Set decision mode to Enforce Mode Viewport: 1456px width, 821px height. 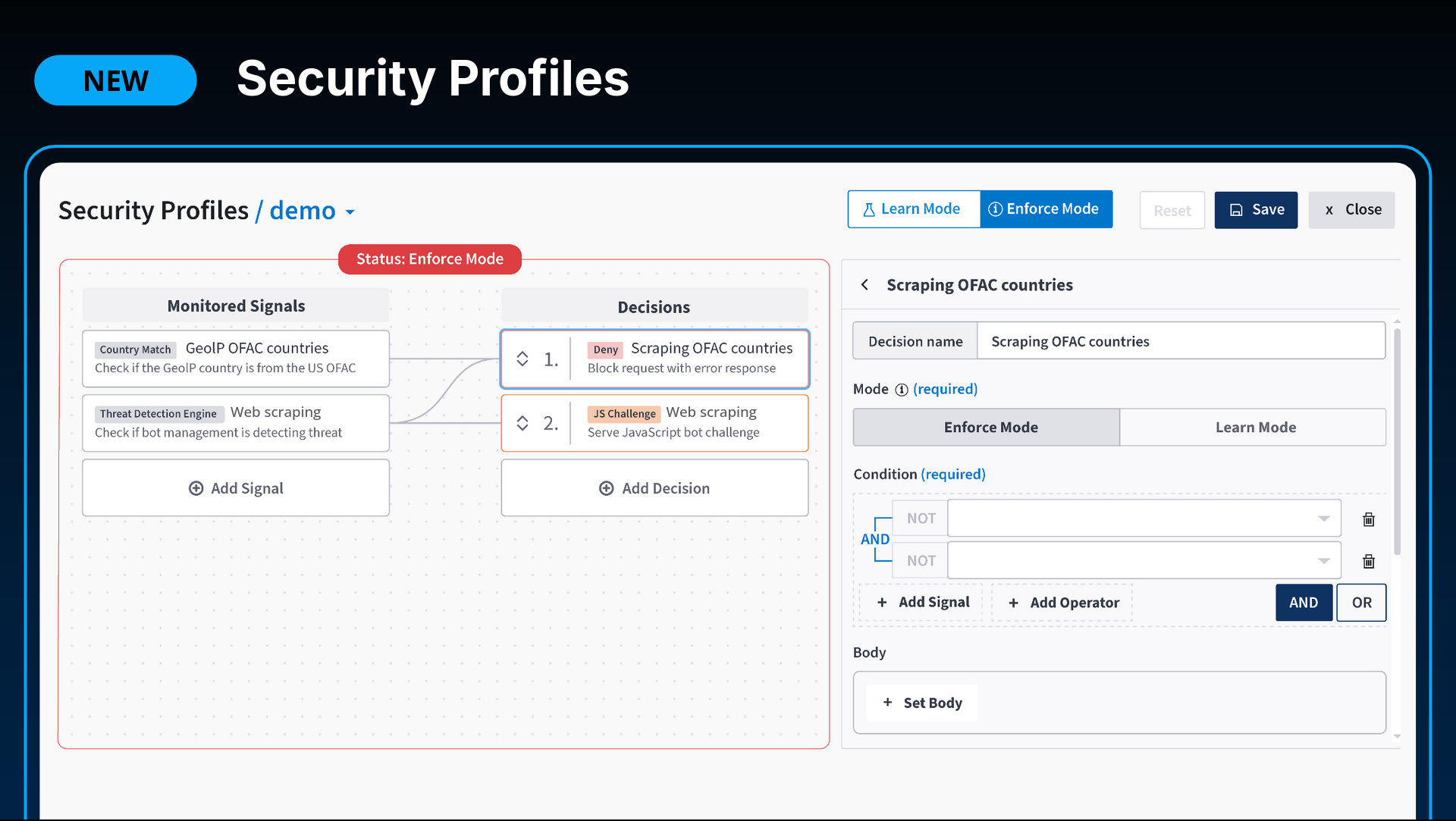click(987, 428)
